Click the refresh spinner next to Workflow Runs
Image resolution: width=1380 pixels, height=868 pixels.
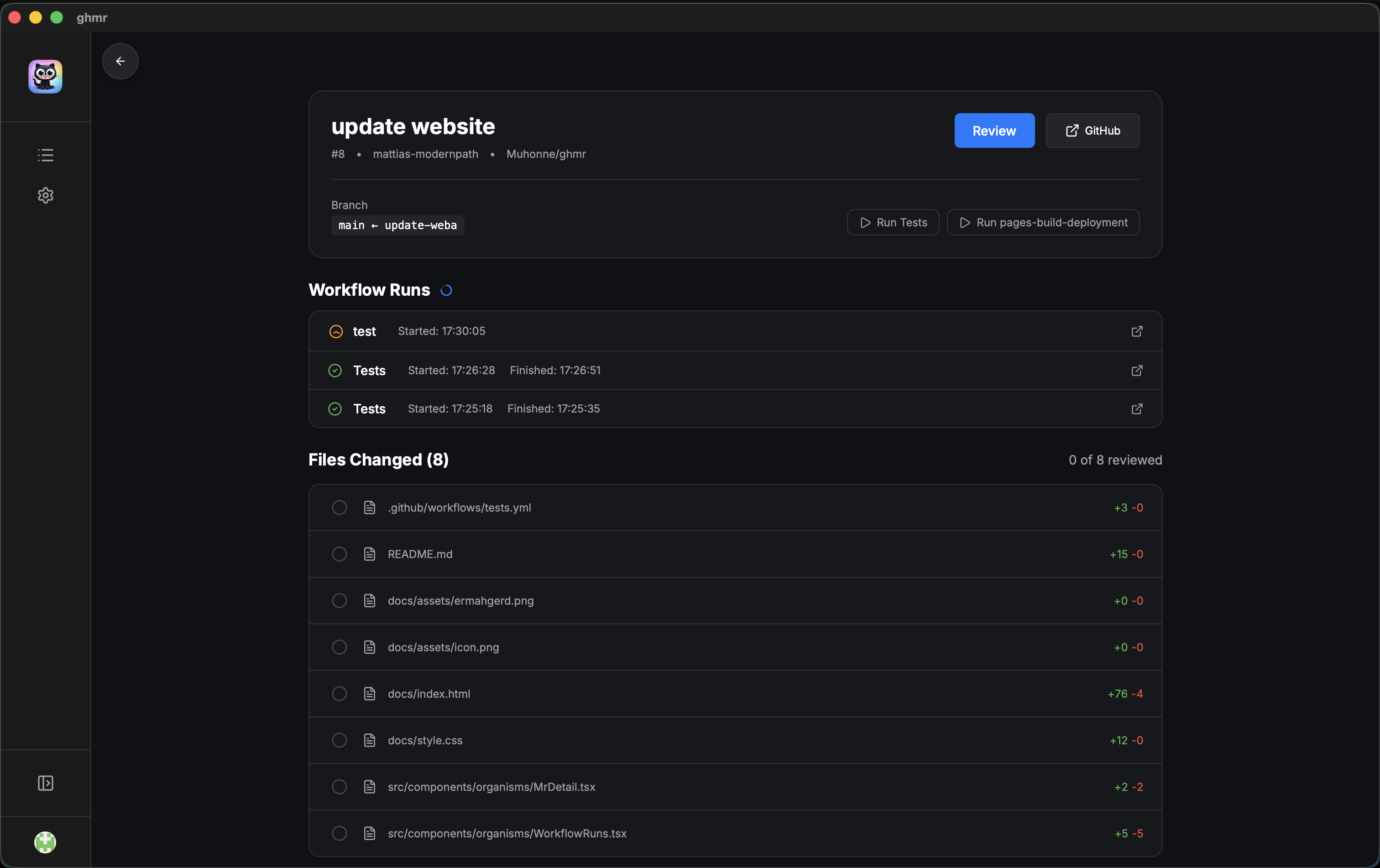tap(446, 291)
